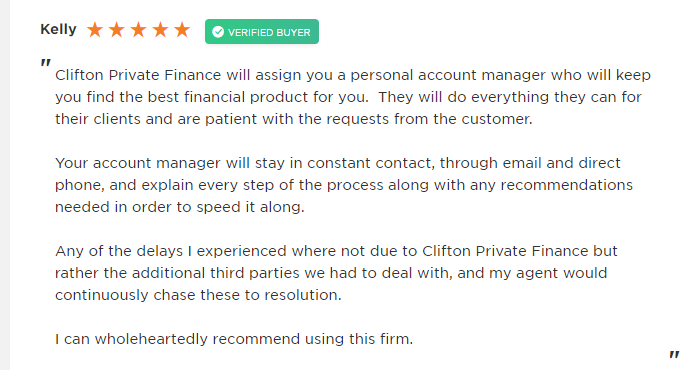Click the gray left margin strip
692x370 pixels.
pos(5,185)
